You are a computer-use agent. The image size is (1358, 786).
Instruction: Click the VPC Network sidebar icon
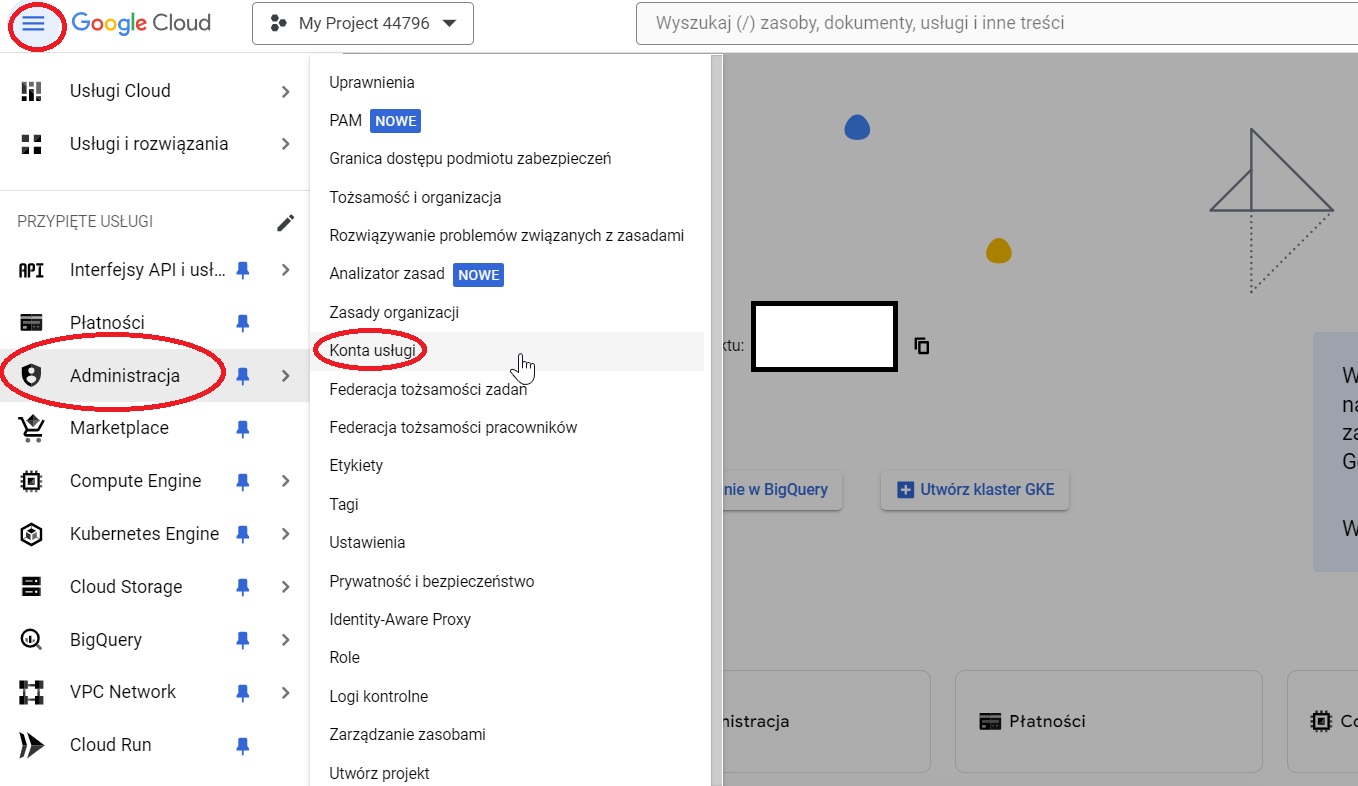coord(31,691)
